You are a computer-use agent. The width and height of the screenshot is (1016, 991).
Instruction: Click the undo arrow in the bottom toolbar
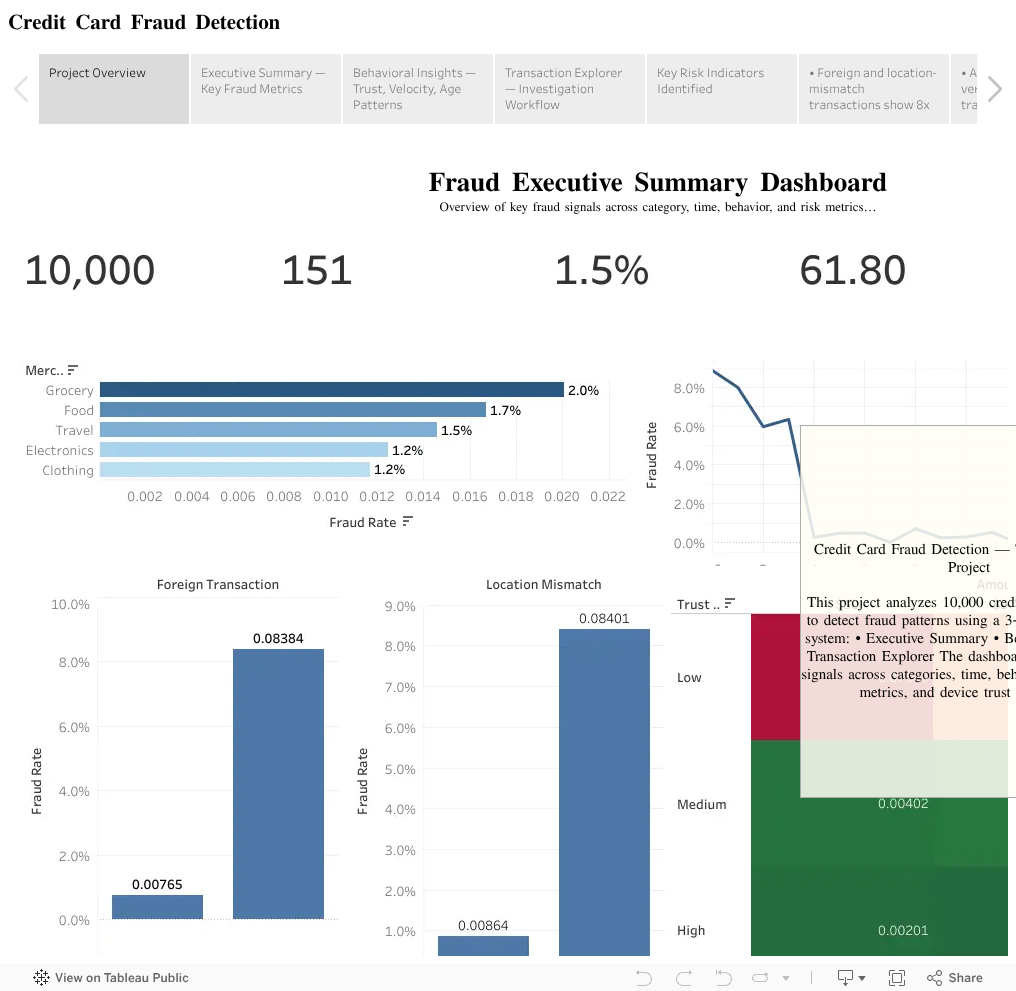click(643, 977)
